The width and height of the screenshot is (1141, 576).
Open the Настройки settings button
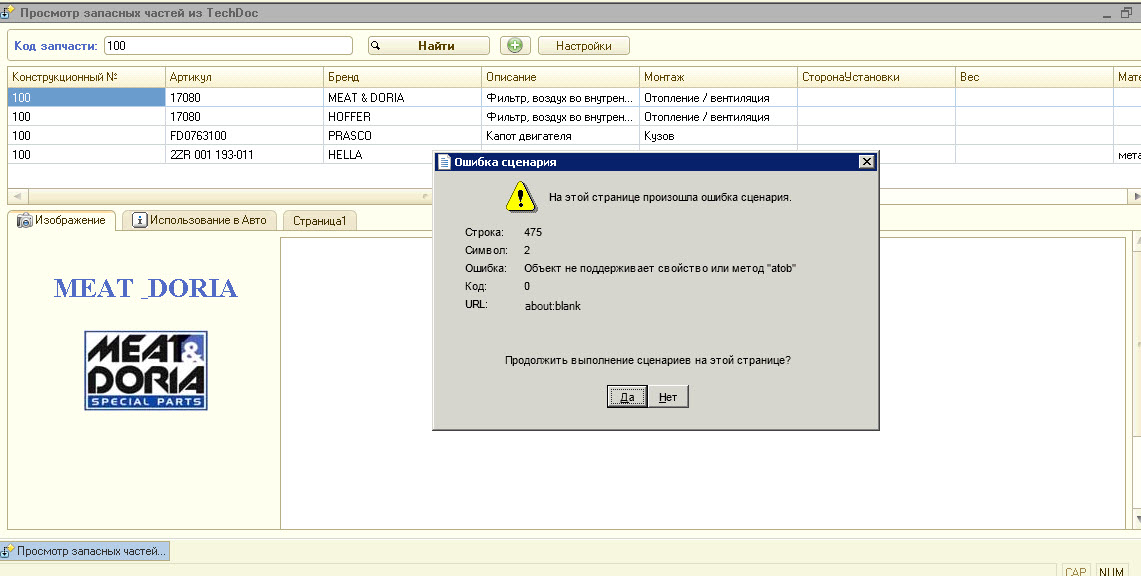click(x=584, y=45)
